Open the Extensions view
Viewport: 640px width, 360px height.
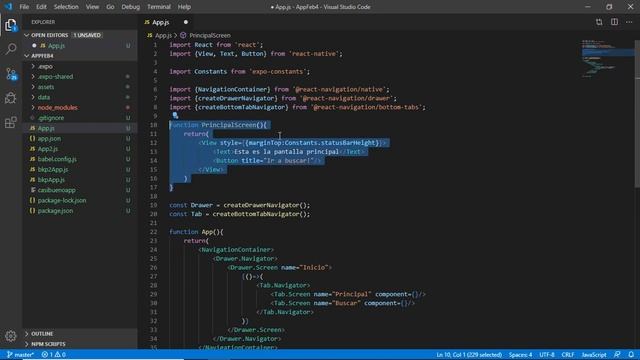(11, 122)
